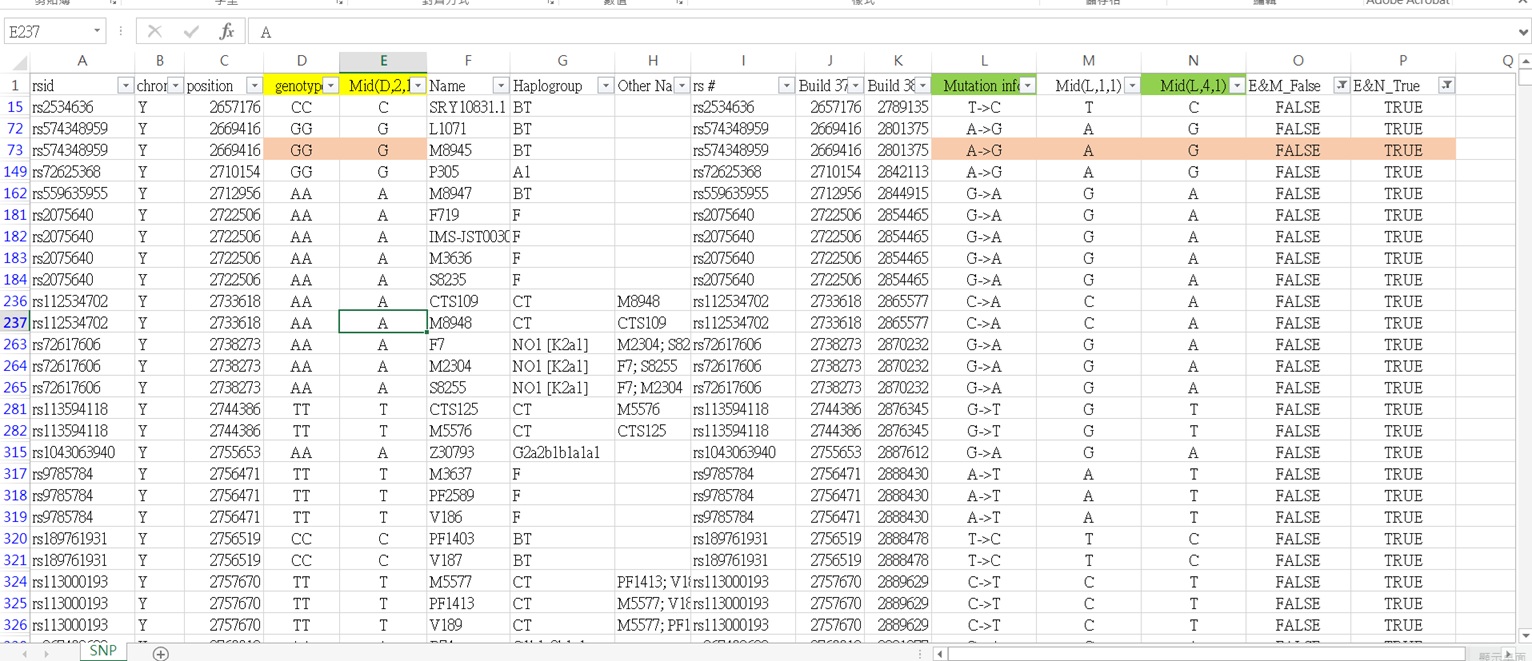Click cell containing G2a2b1b1a1a1
This screenshot has height=661, width=1532.
pos(562,453)
